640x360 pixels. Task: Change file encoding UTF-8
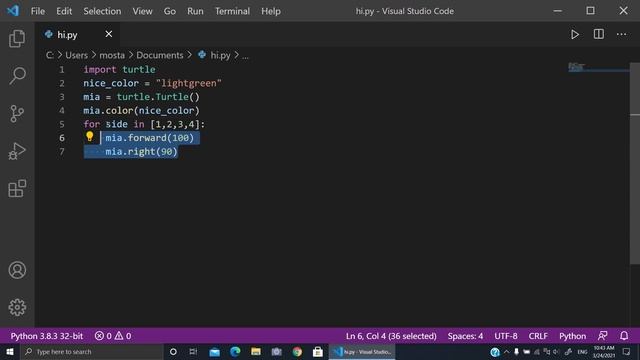(x=506, y=336)
